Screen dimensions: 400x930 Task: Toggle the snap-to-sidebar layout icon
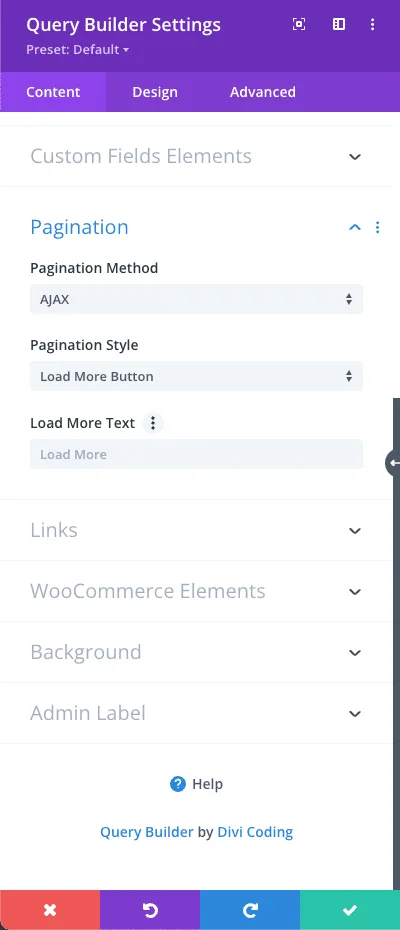click(338, 24)
